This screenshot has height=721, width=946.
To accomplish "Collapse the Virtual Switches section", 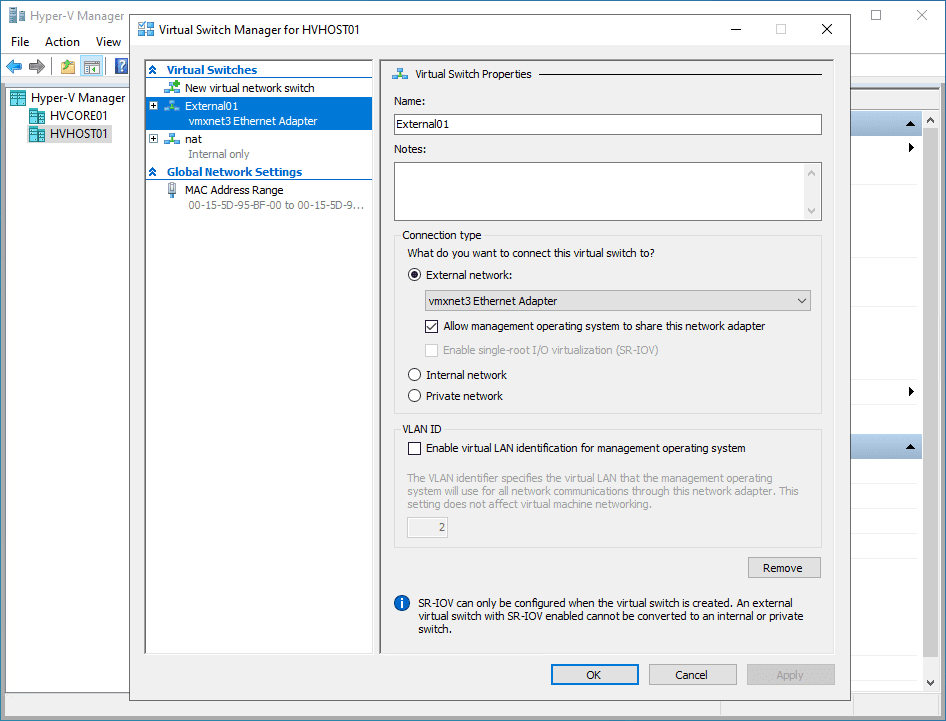I will point(153,70).
